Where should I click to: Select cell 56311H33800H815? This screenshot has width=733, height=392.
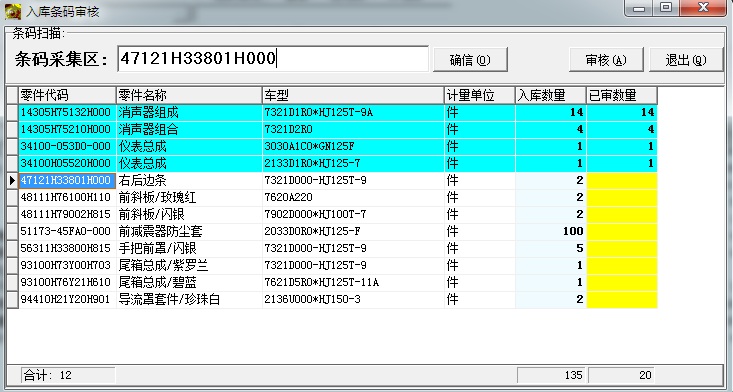(x=67, y=248)
